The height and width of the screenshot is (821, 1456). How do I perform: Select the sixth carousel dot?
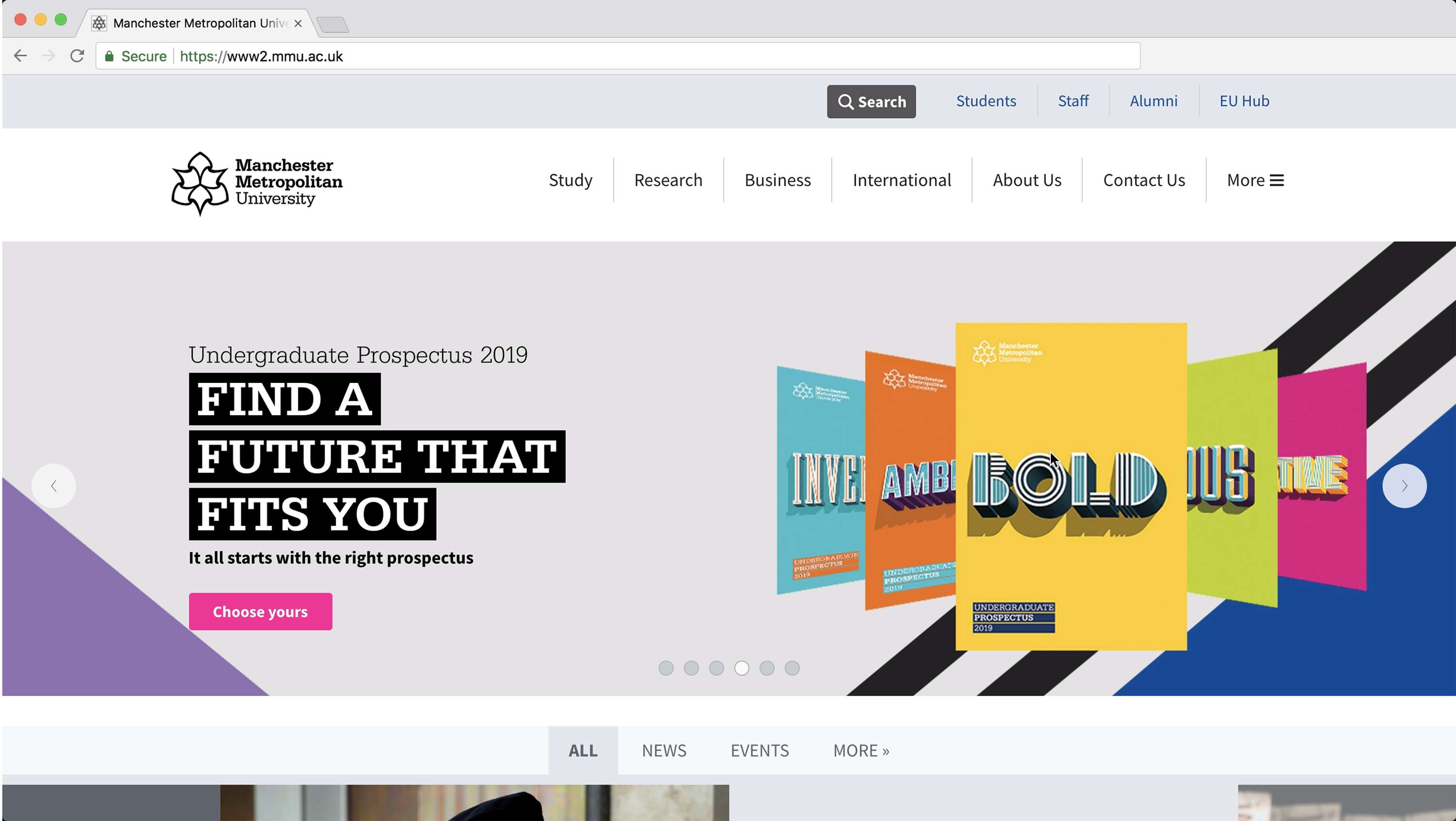point(792,668)
